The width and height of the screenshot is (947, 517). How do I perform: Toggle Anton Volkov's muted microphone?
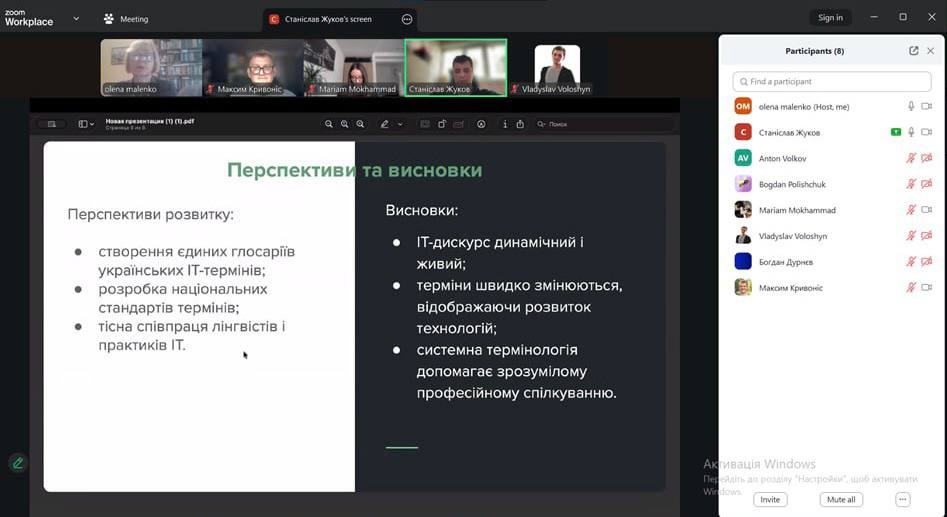[911, 158]
